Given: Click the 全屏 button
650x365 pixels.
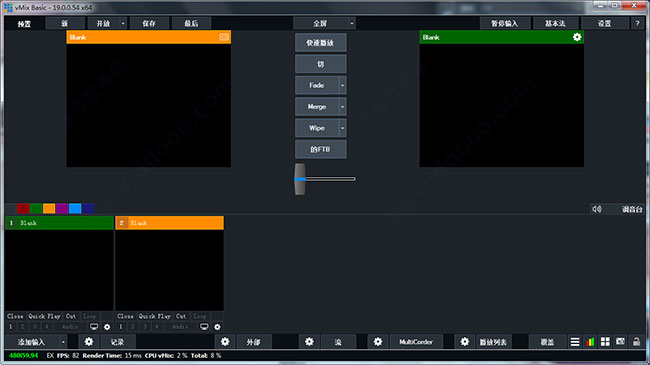Looking at the screenshot, I should click(x=320, y=24).
